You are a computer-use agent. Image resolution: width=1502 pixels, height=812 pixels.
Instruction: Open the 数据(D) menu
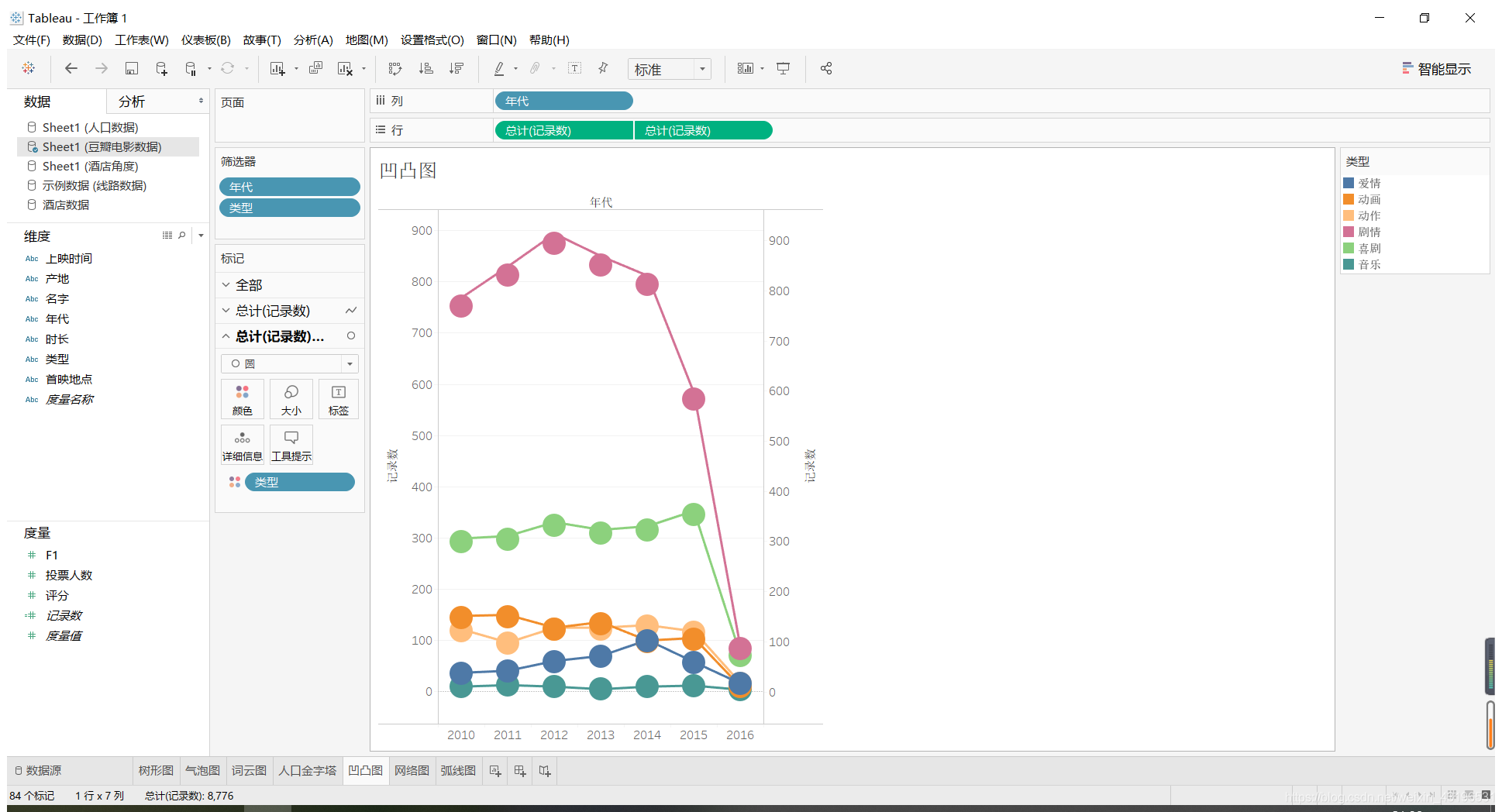(82, 40)
